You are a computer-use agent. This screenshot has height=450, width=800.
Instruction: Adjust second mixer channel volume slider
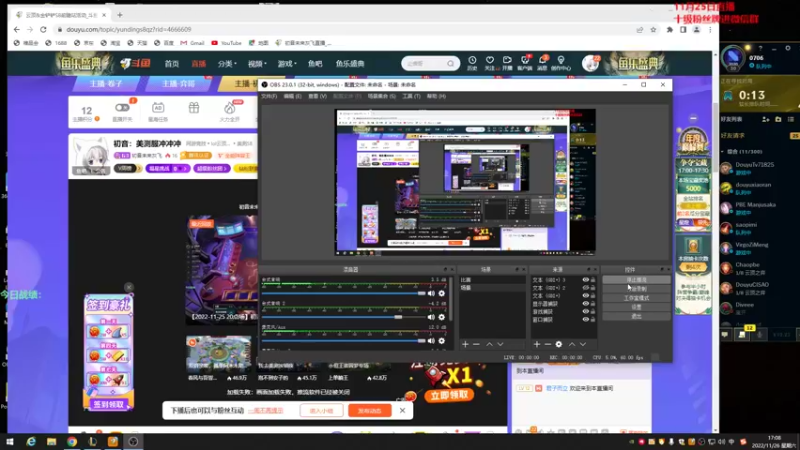pyautogui.click(x=343, y=317)
